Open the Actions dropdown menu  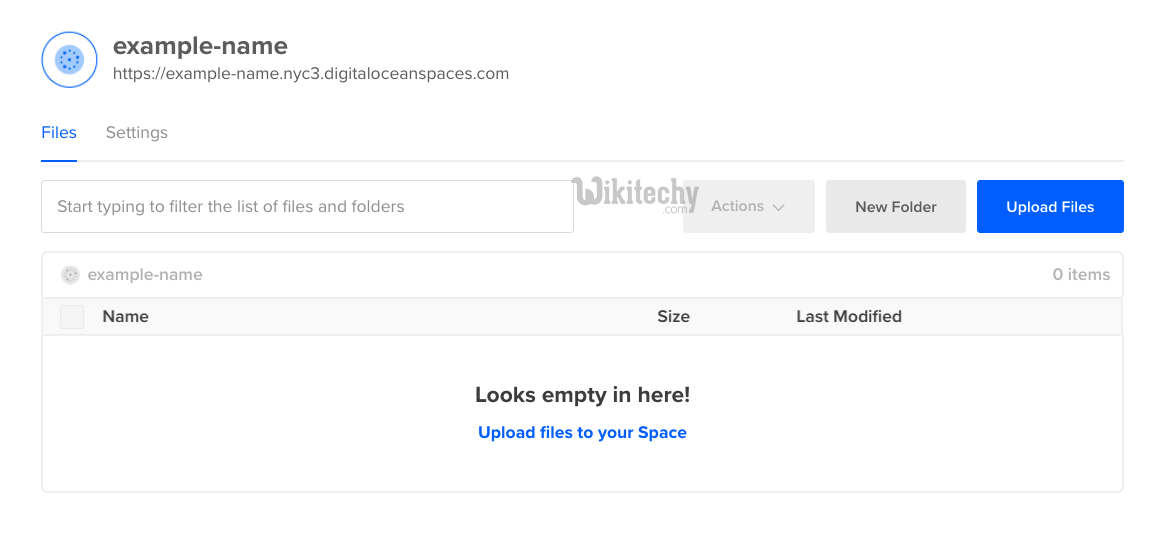click(748, 207)
